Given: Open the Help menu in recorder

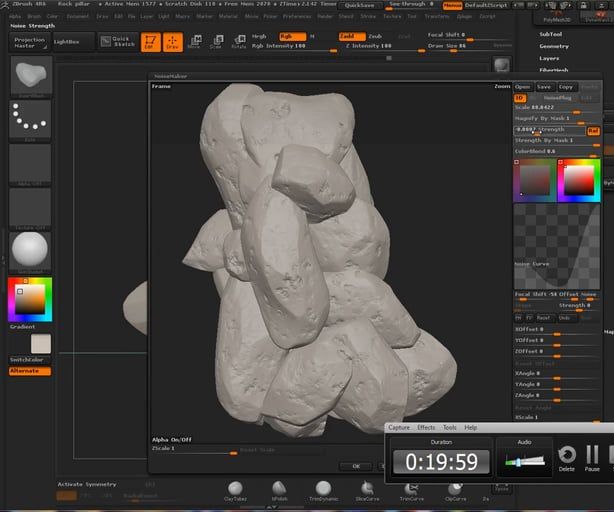Looking at the screenshot, I should 470,427.
